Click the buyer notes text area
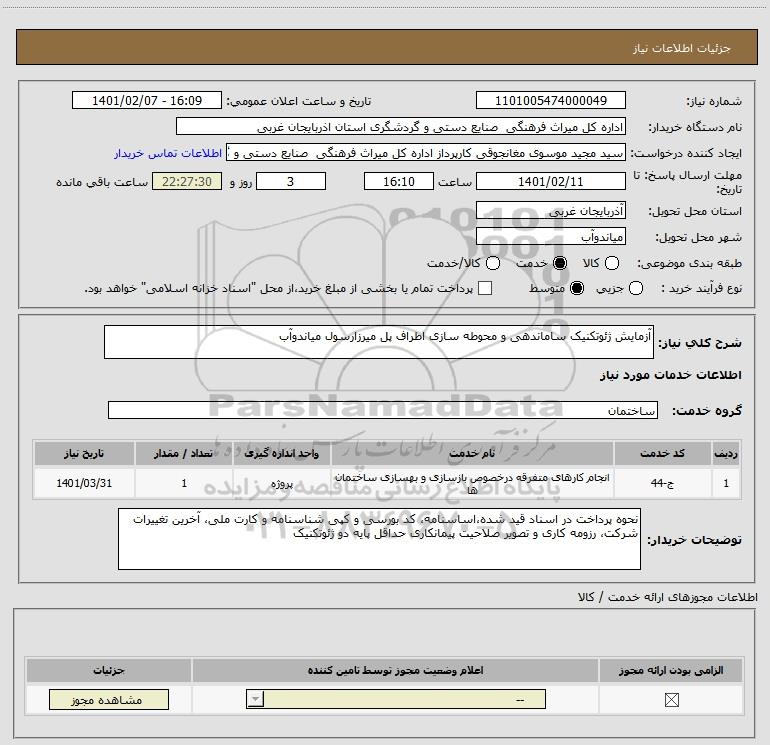770x745 pixels. click(379, 539)
